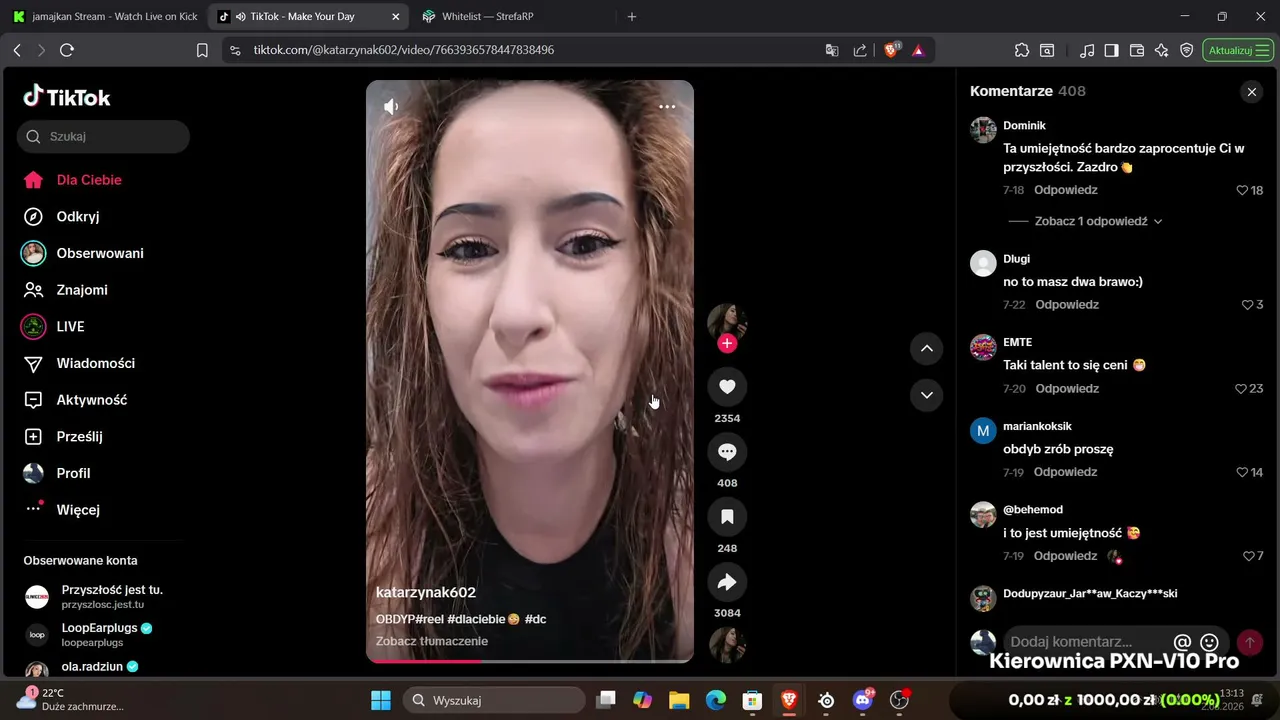The height and width of the screenshot is (720, 1280).
Task: Open the Odkryj page
Action: pyautogui.click(x=62, y=216)
